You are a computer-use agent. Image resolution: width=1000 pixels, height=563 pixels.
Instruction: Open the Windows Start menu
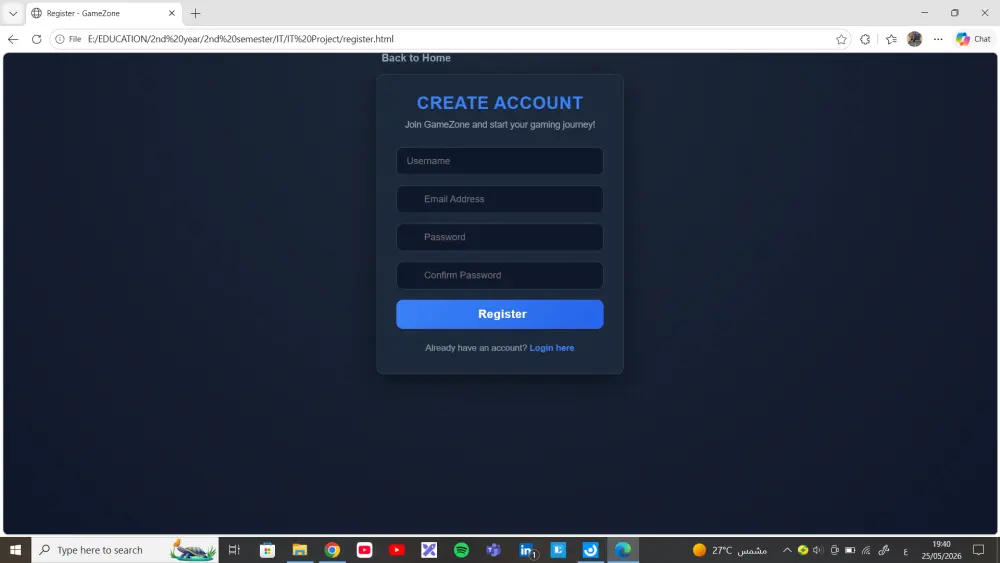[15, 550]
